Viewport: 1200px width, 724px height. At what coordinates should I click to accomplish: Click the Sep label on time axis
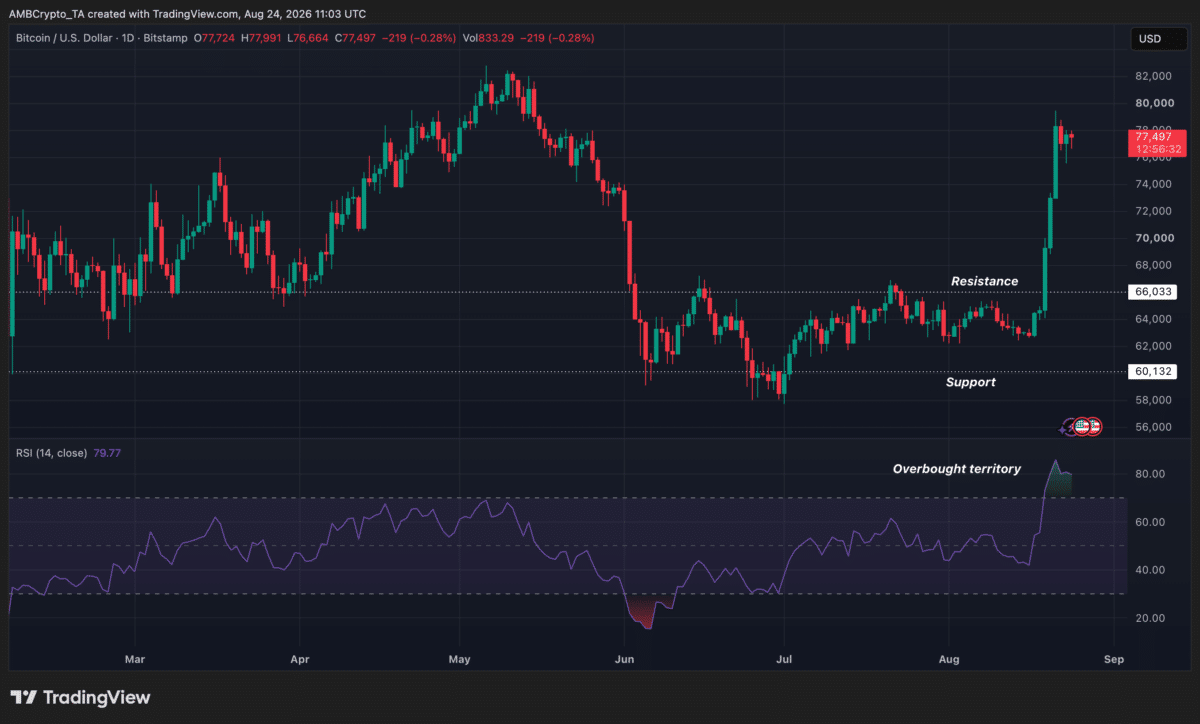click(1114, 660)
